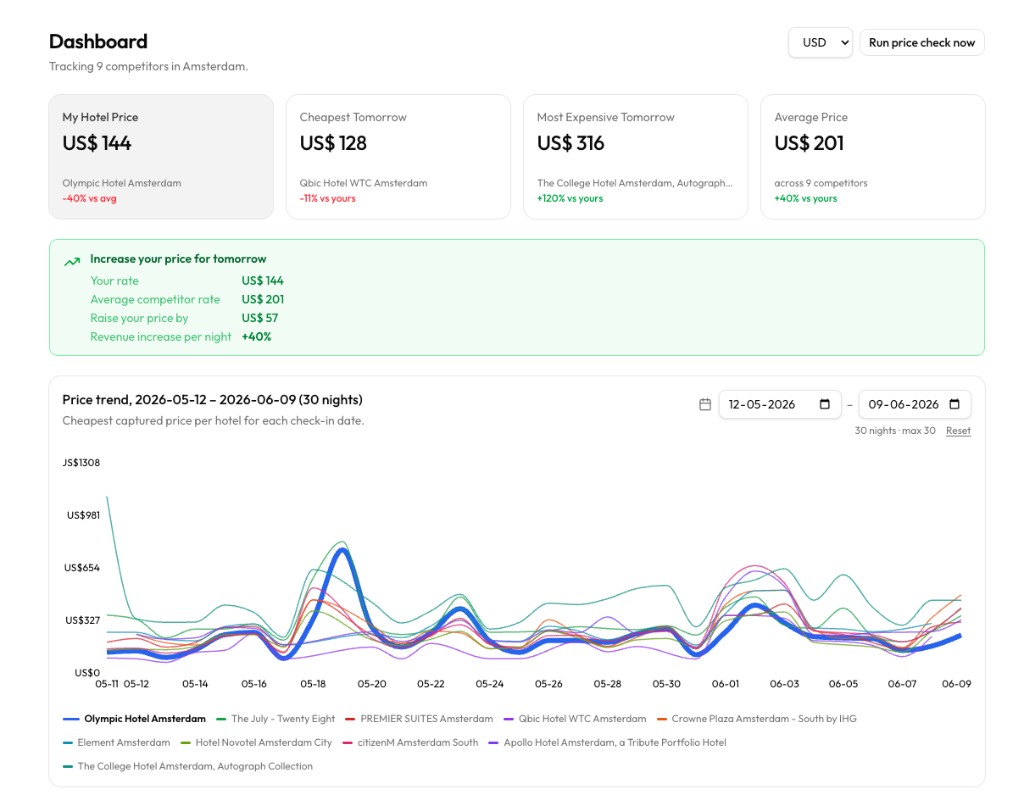
Task: Toggle Olympic Hotel Amsterdam legend entry
Action: click(x=134, y=718)
